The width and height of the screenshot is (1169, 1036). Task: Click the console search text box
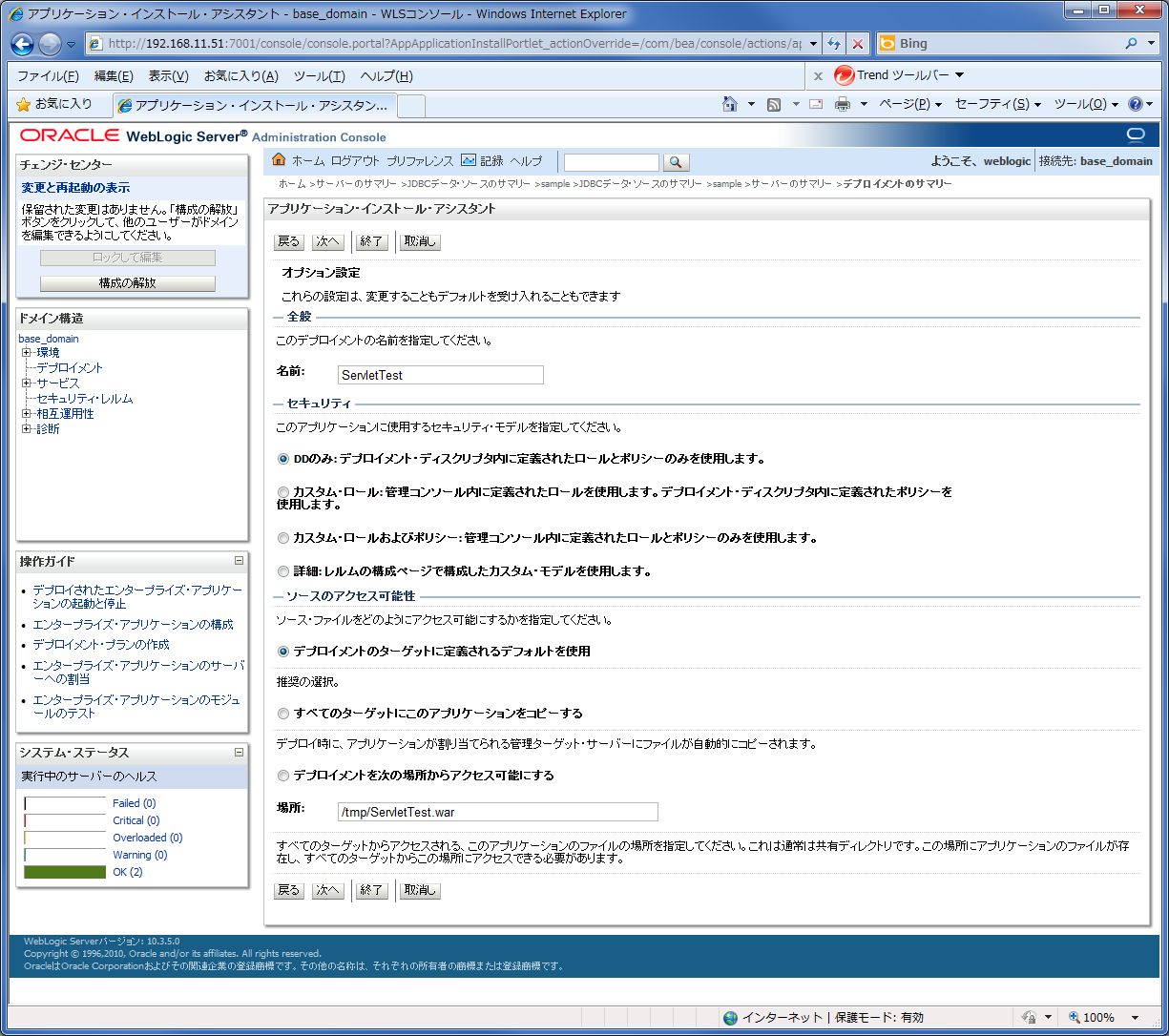pyautogui.click(x=612, y=163)
